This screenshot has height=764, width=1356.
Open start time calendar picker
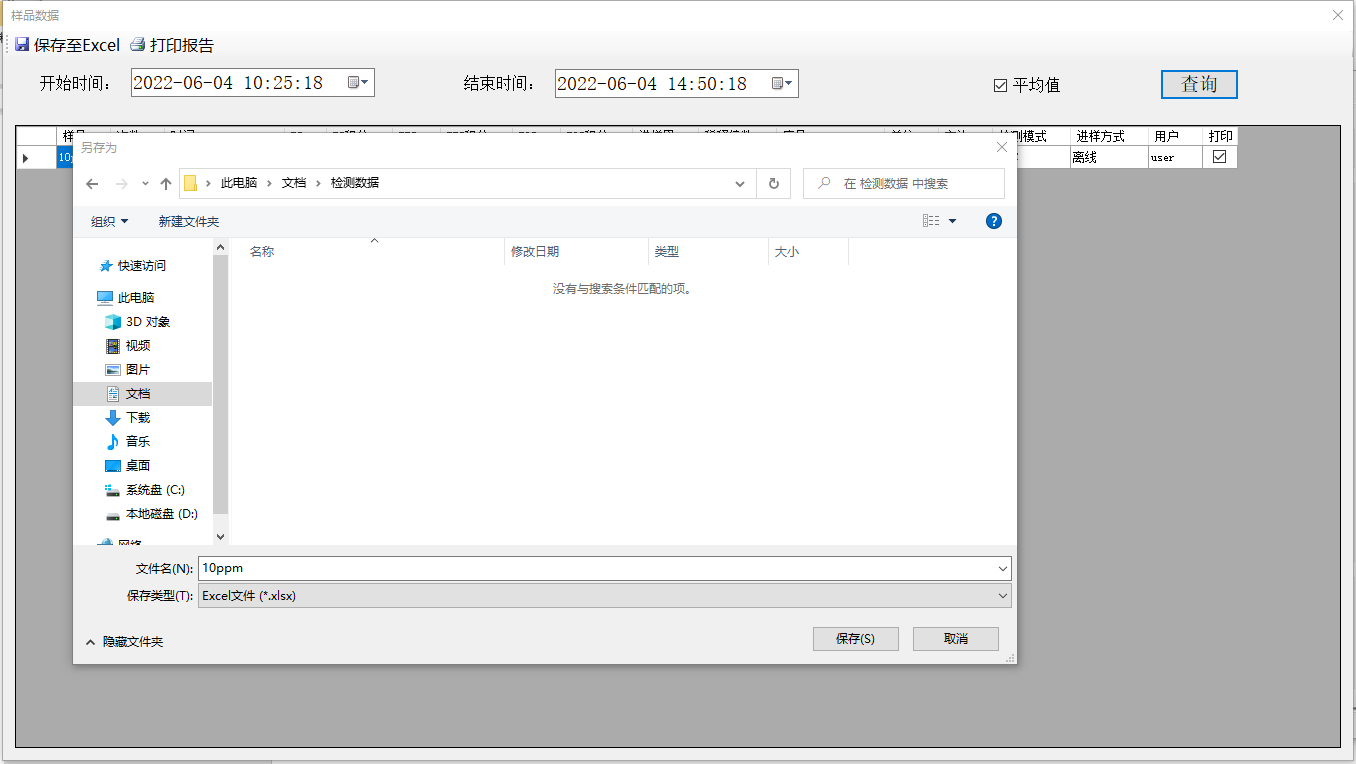pos(359,83)
